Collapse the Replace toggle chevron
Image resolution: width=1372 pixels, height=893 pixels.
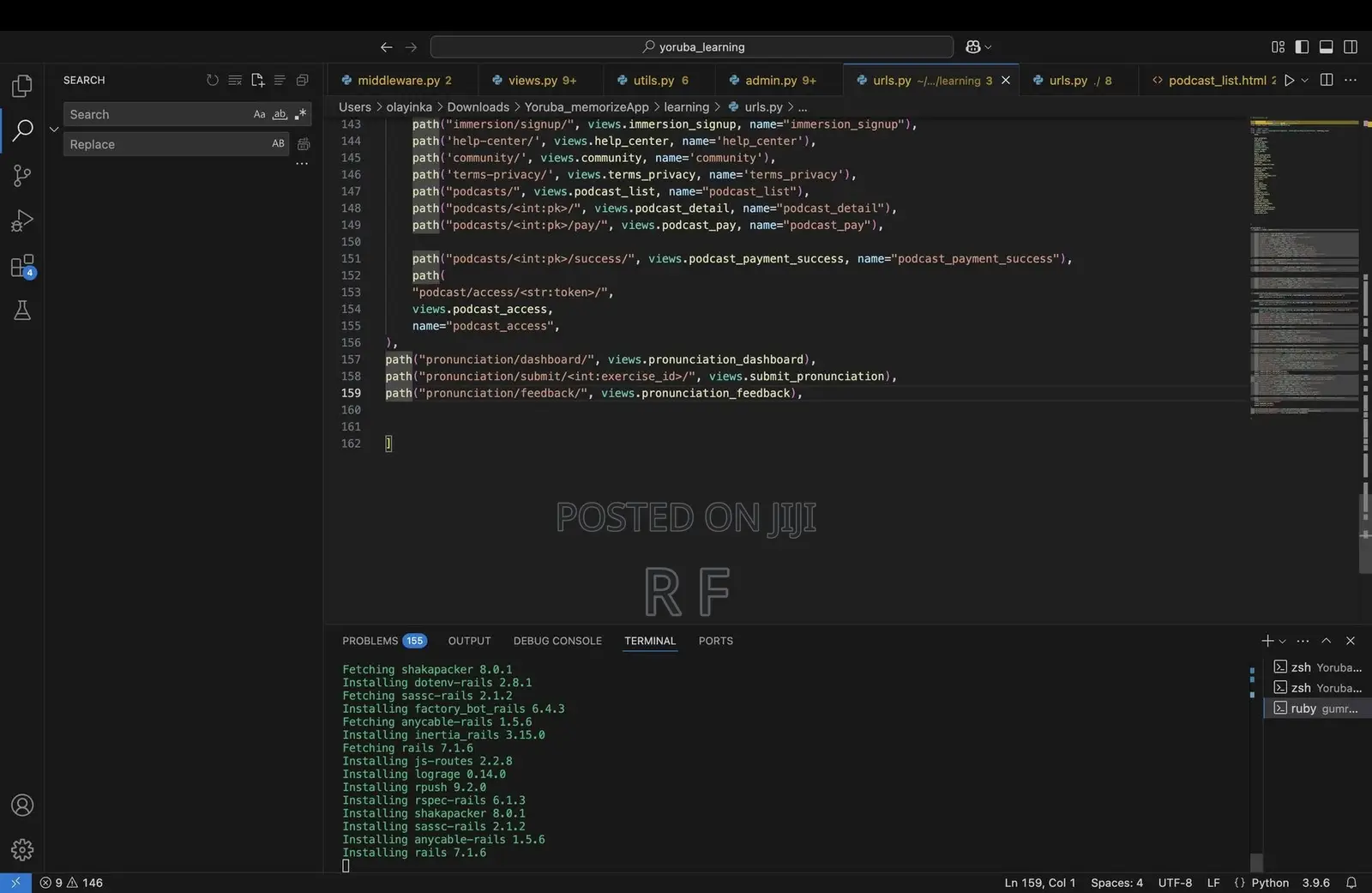point(54,129)
